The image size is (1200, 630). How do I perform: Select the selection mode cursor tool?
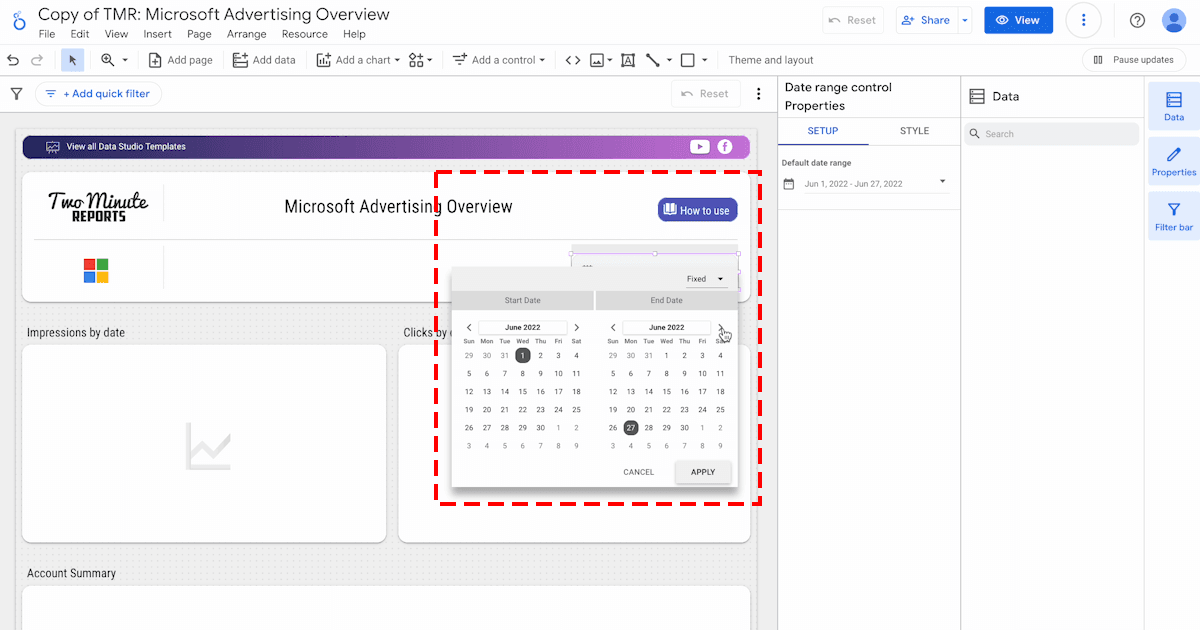point(72,60)
